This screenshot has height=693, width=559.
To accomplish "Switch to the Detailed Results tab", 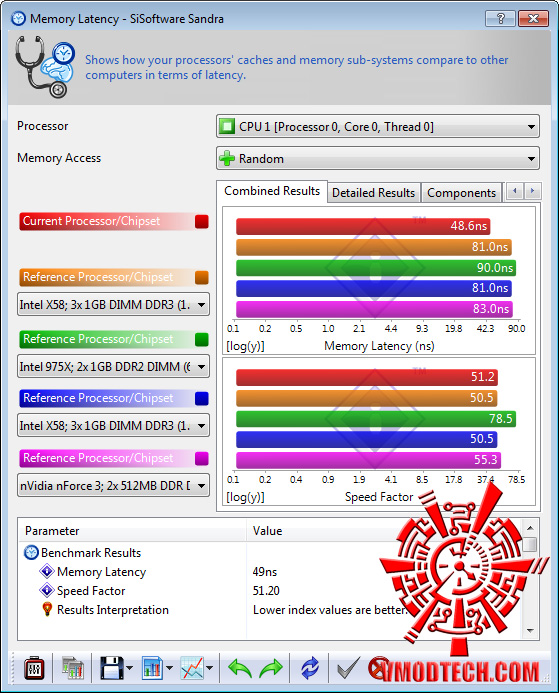I will (x=373, y=193).
